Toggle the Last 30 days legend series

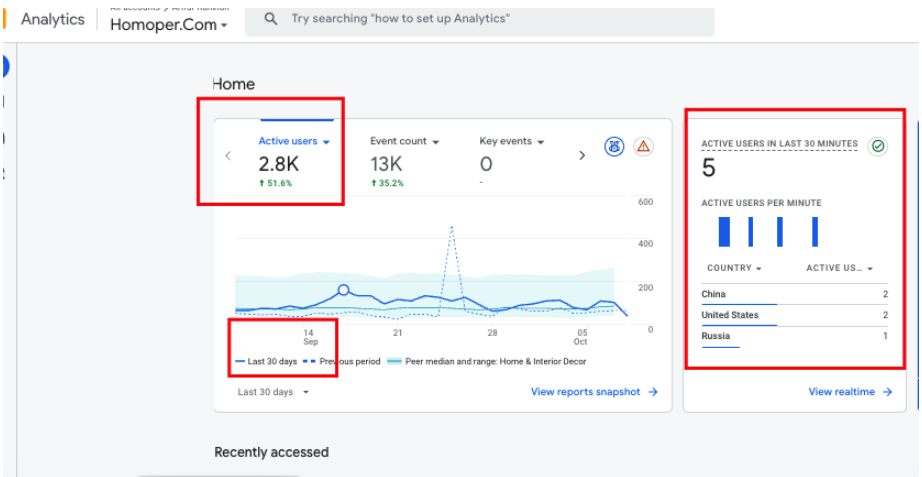click(266, 361)
